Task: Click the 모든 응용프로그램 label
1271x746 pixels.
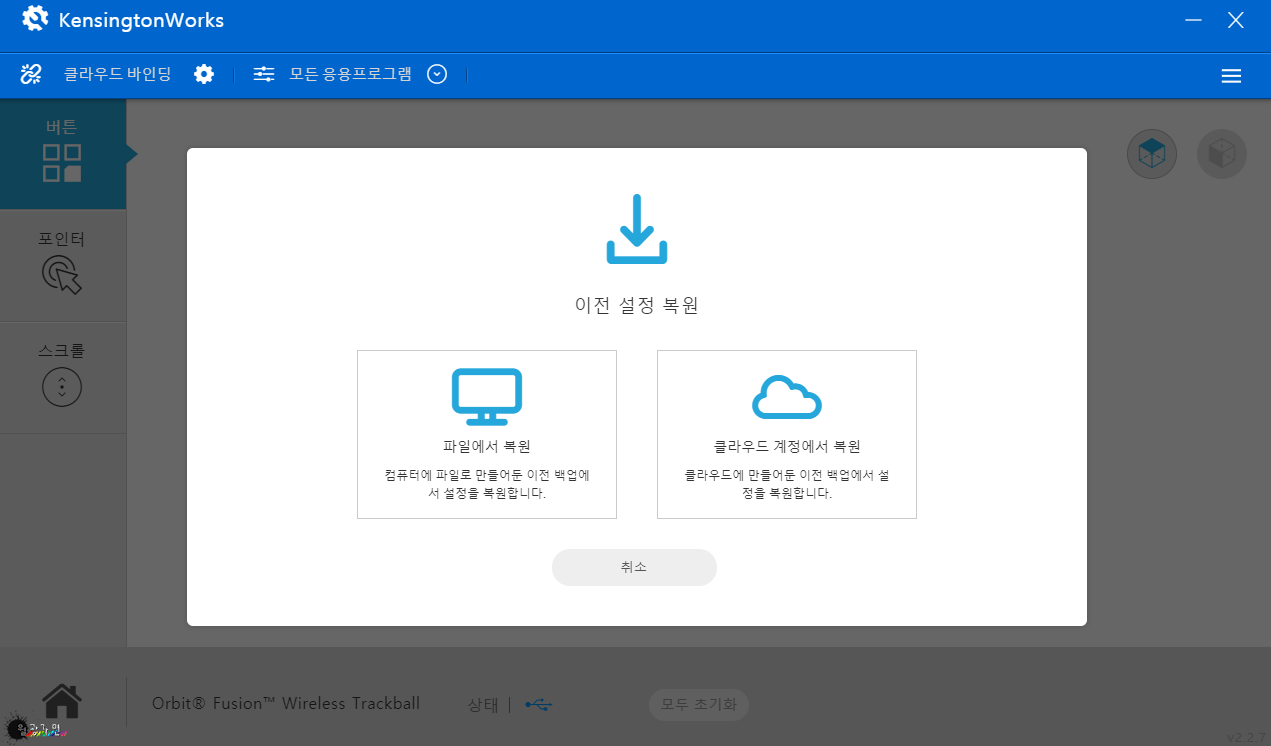Action: 351,74
